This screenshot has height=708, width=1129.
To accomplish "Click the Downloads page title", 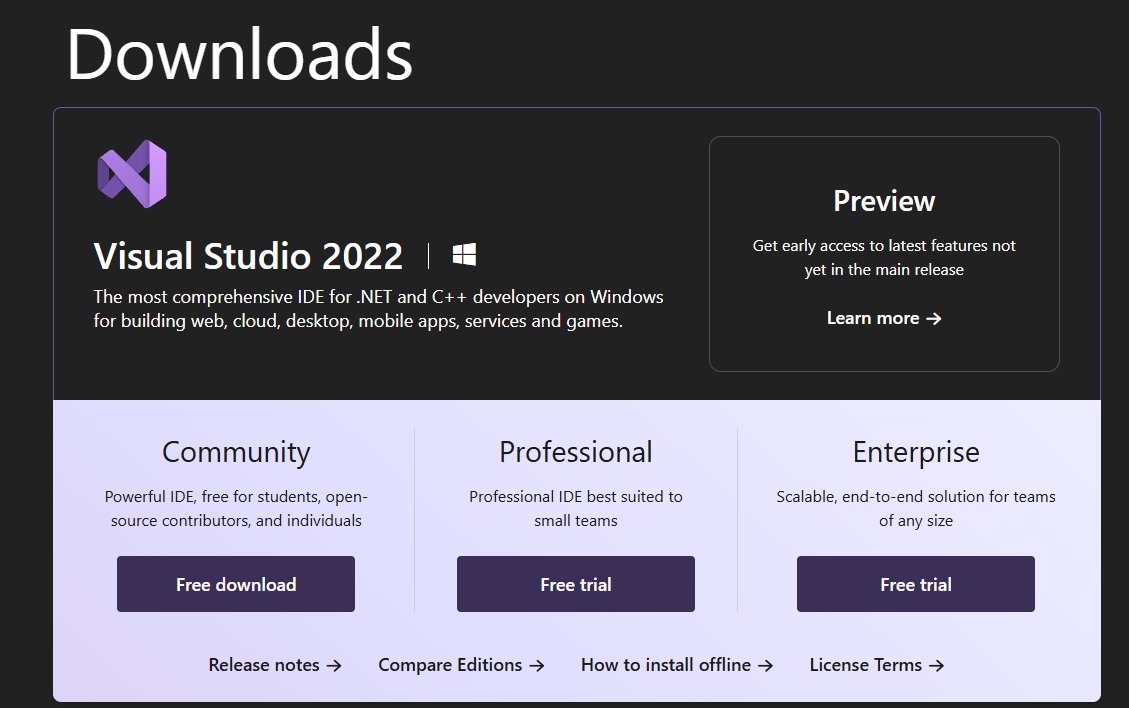I will [240, 54].
